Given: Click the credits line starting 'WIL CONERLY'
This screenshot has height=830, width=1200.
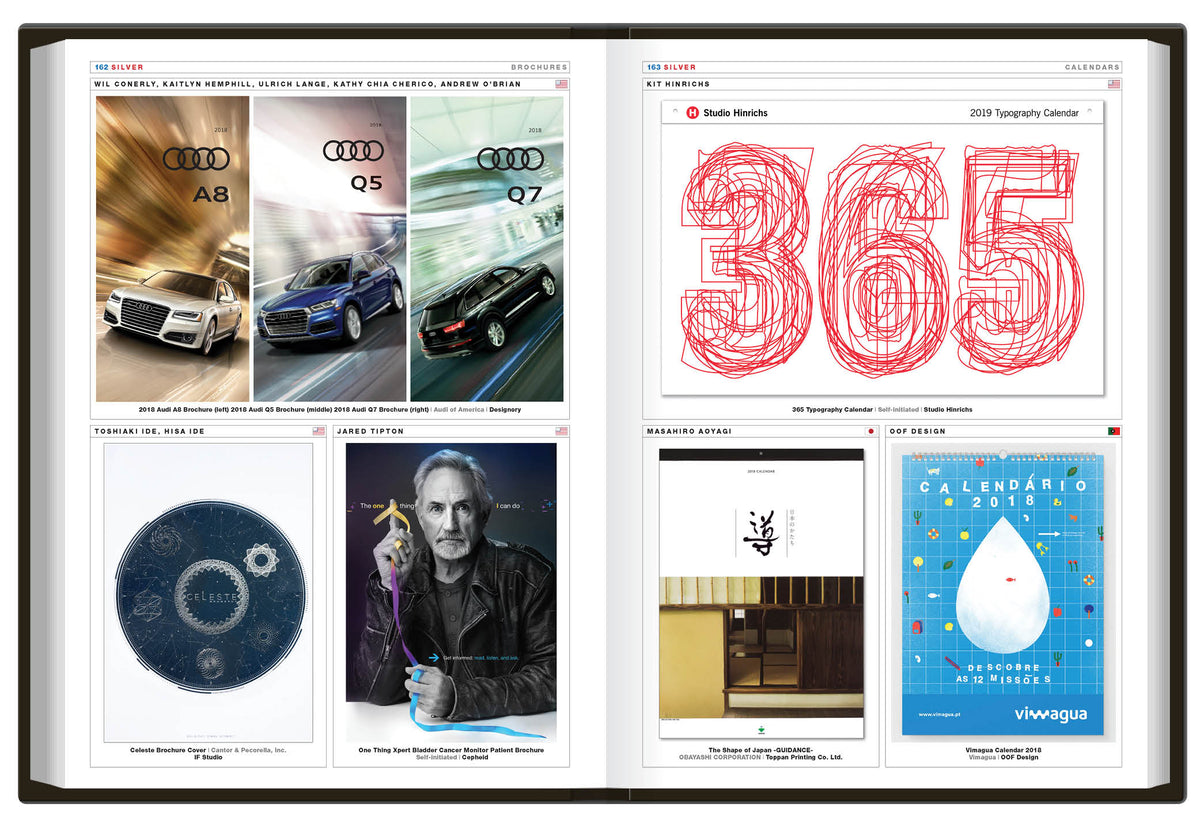Looking at the screenshot, I should click(x=307, y=85).
